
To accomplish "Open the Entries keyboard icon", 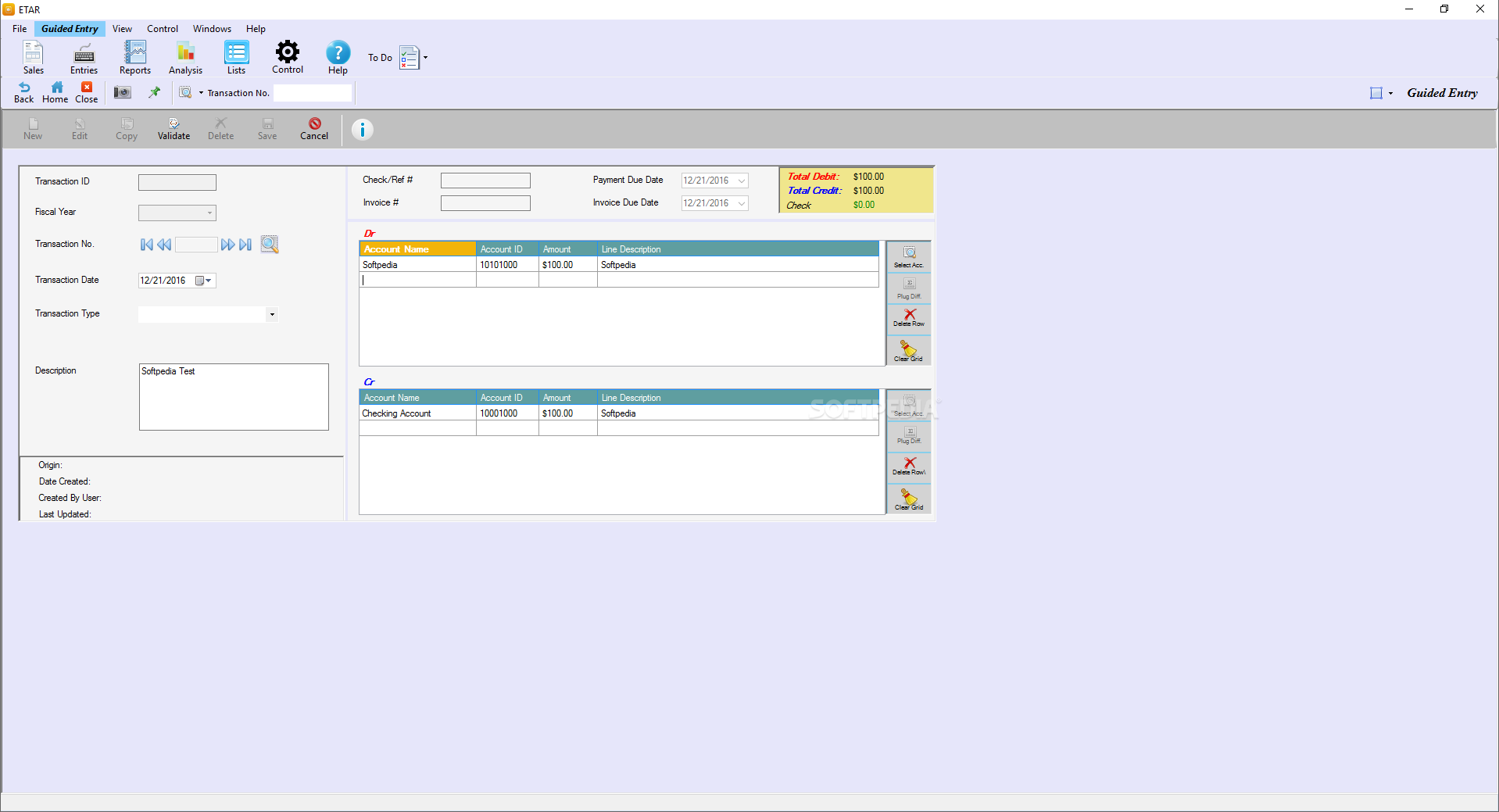I will [84, 53].
